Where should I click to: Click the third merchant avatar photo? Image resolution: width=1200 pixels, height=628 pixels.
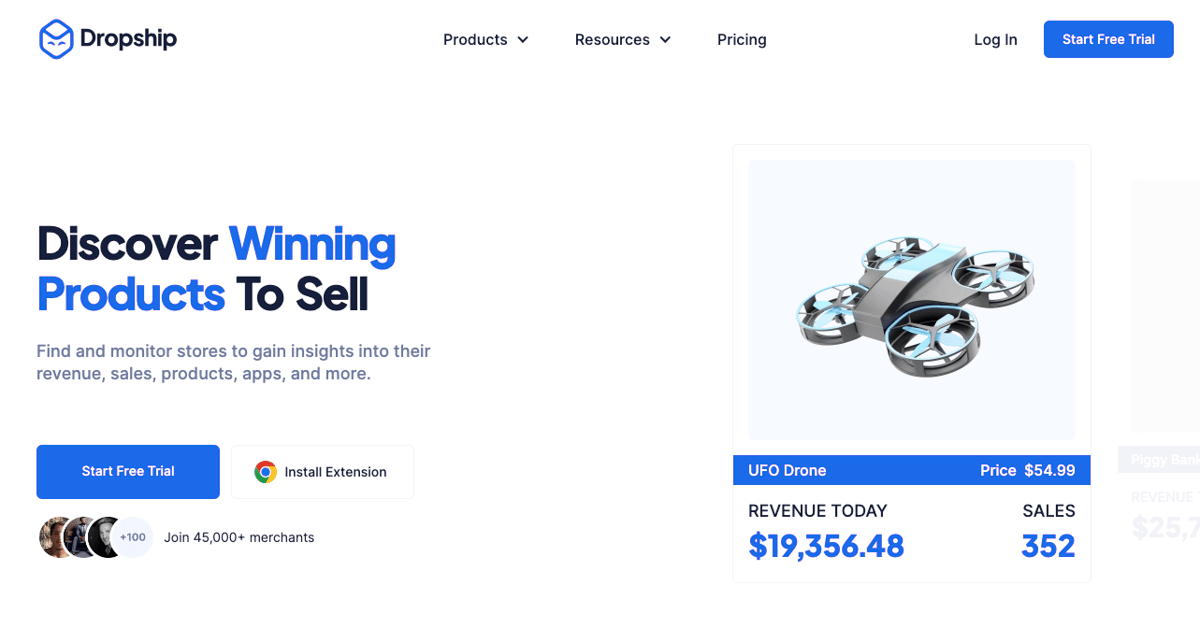click(x=106, y=537)
